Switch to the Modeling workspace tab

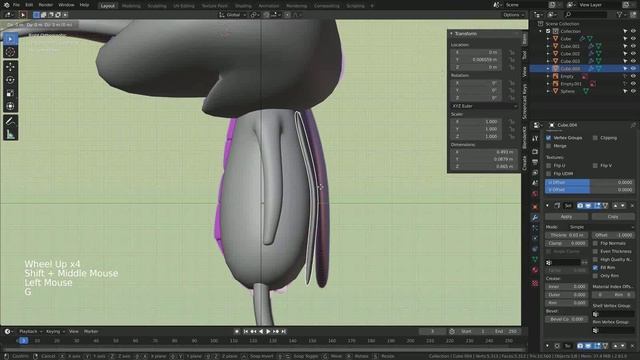tap(131, 6)
